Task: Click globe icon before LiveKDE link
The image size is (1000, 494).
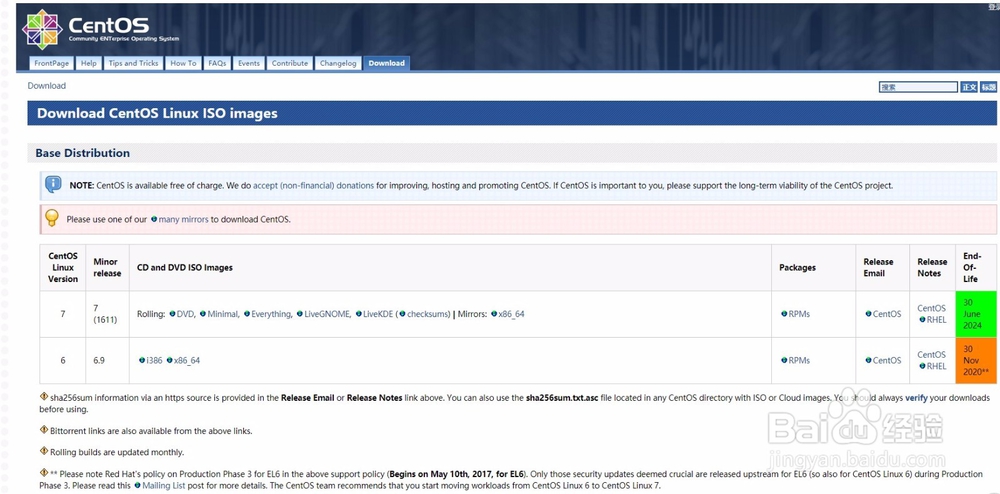Action: coord(358,314)
